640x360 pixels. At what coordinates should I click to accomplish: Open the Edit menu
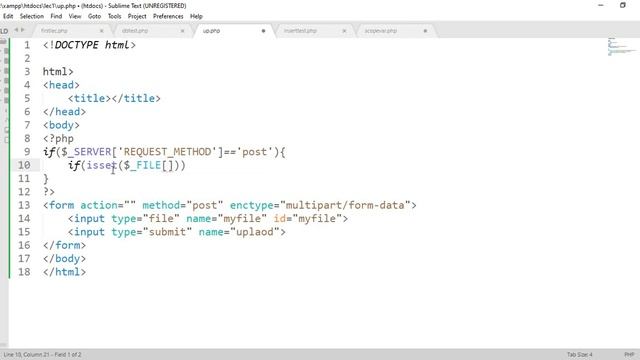8,16
